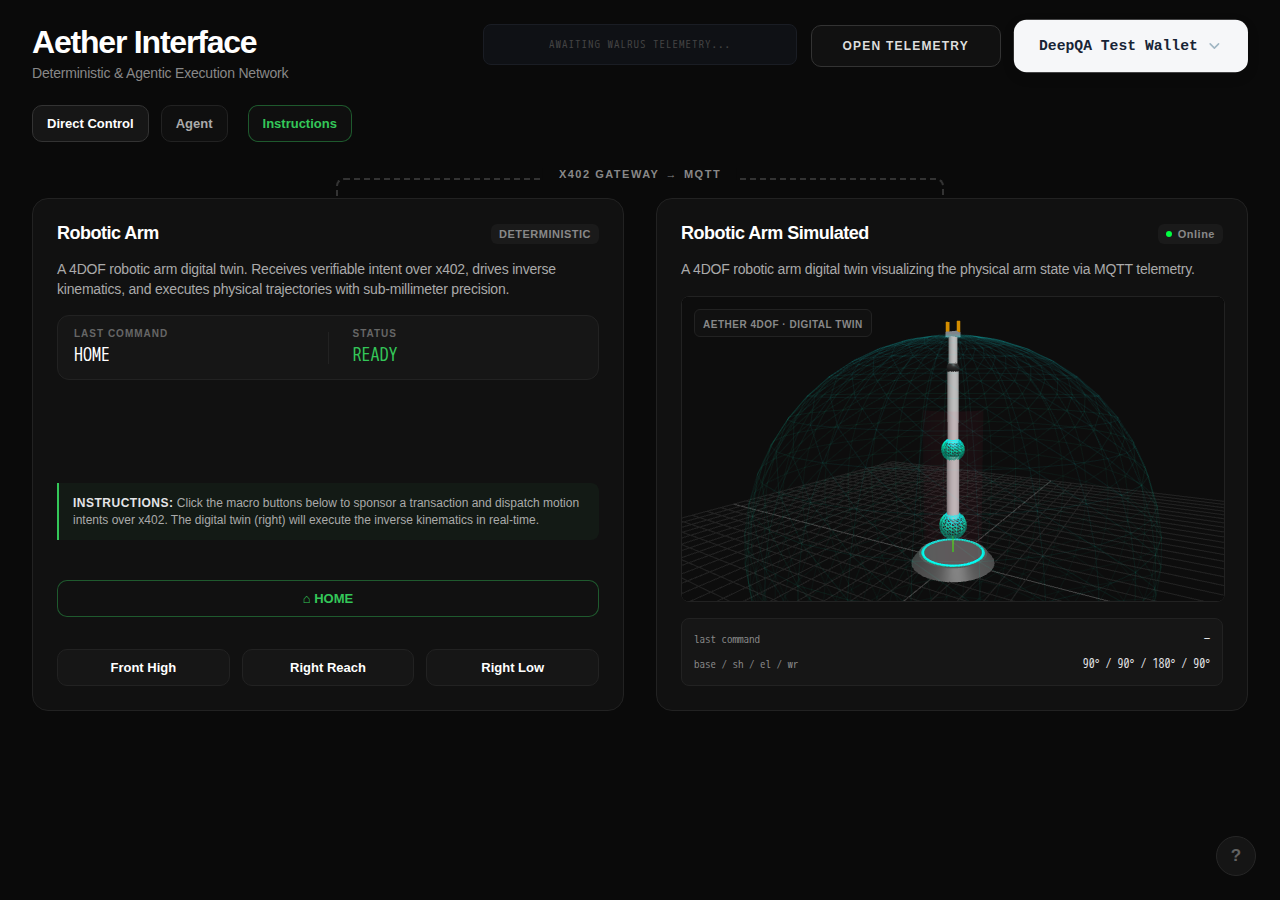Click the green Online status dot
Image resolution: width=1280 pixels, height=900 pixels.
click(x=1169, y=234)
